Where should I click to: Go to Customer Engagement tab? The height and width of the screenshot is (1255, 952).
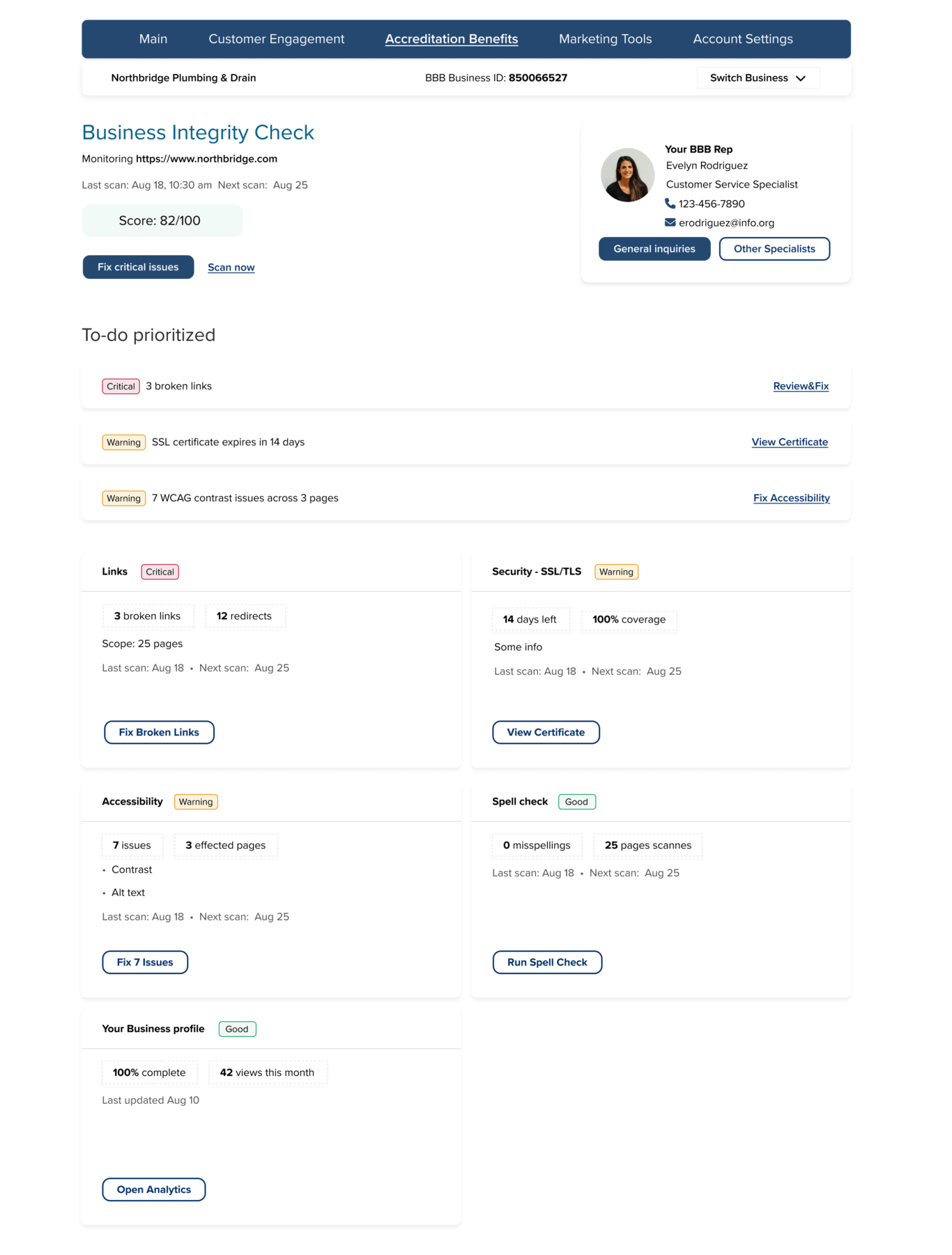click(276, 39)
